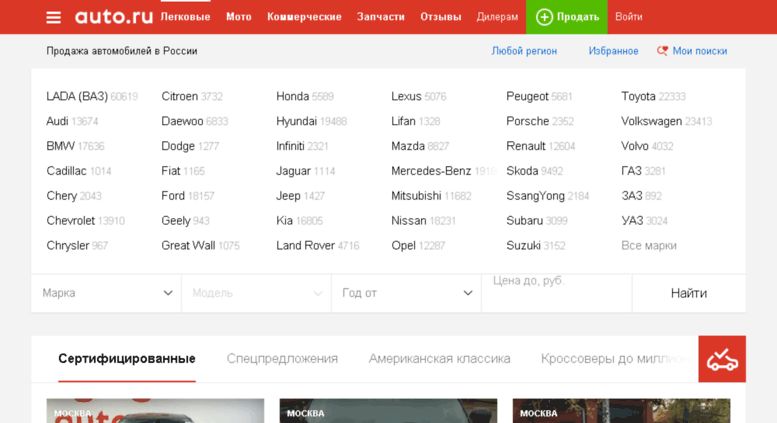Image resolution: width=777 pixels, height=423 pixels.
Task: Open the Peugeot brand listings
Action: pos(527,97)
